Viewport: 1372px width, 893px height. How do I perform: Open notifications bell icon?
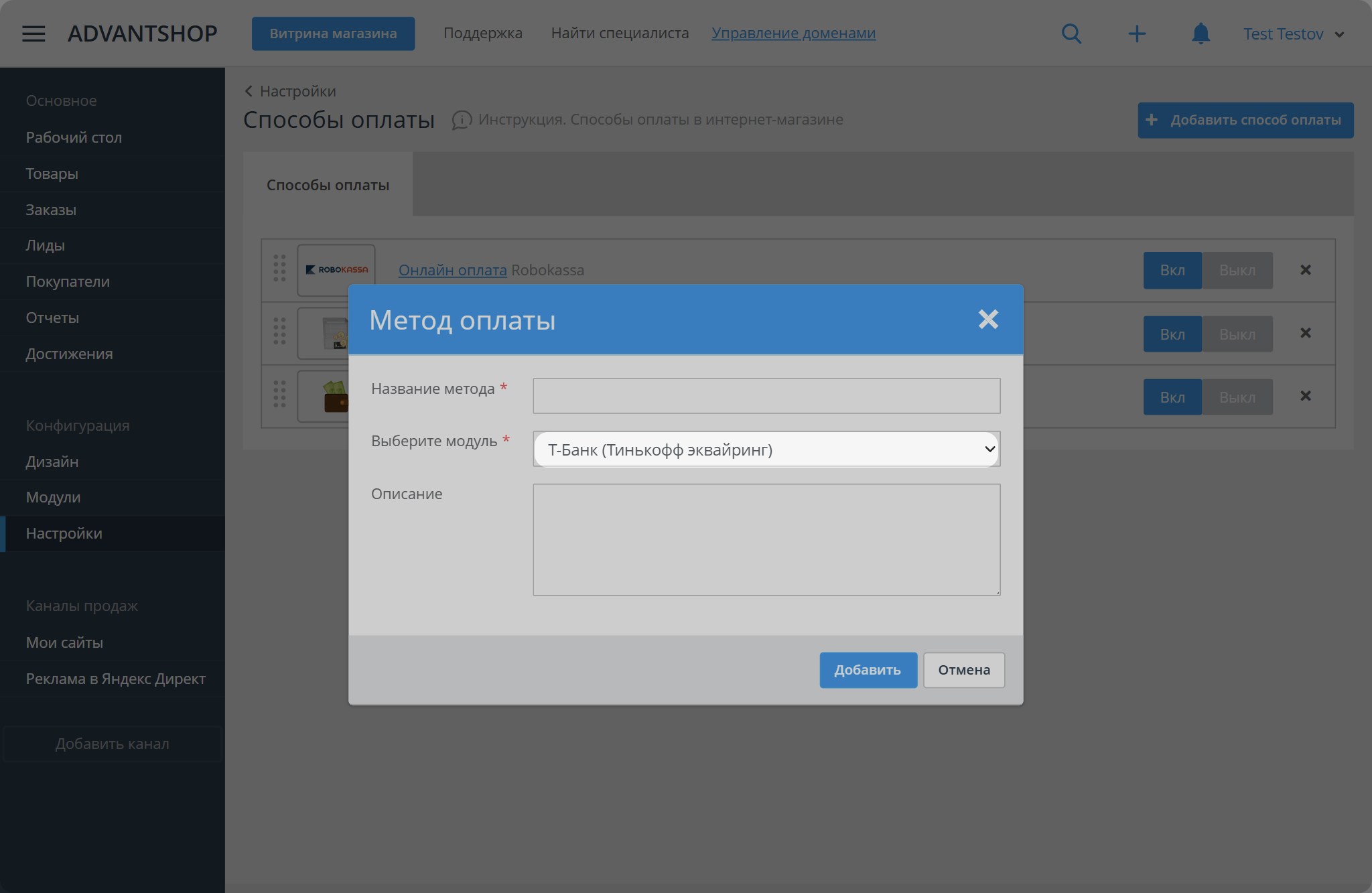tap(1200, 33)
